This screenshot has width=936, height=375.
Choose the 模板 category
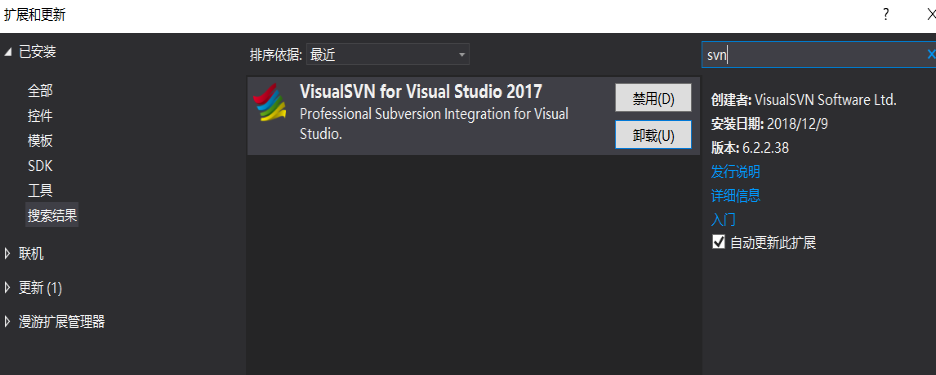[40, 141]
